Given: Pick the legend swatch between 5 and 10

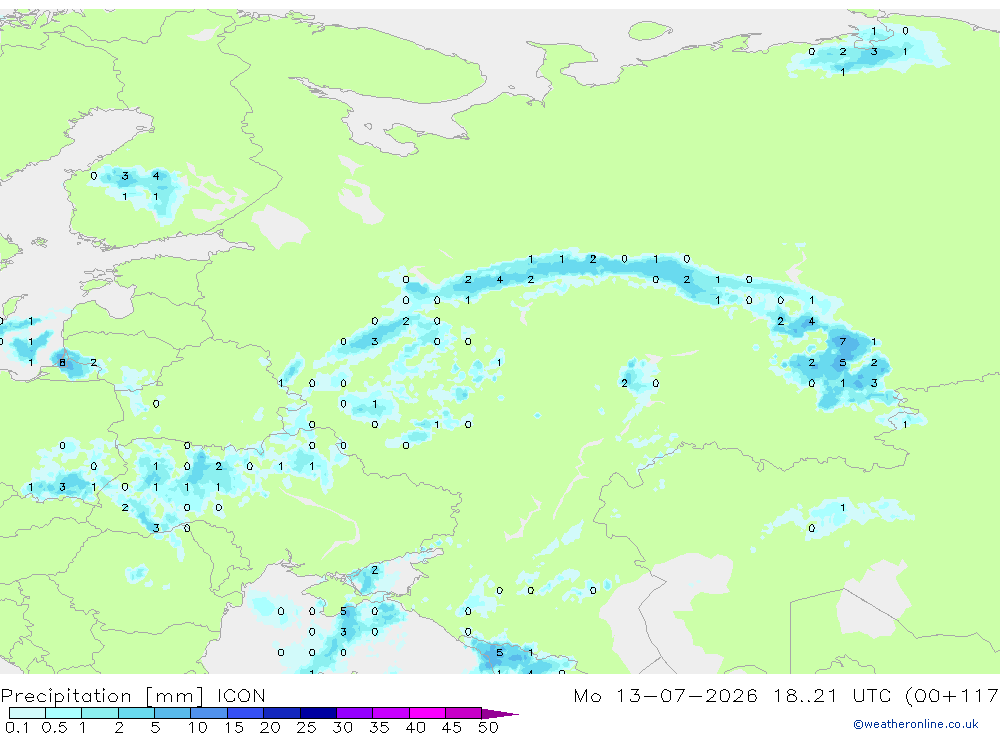Looking at the screenshot, I should [173, 713].
